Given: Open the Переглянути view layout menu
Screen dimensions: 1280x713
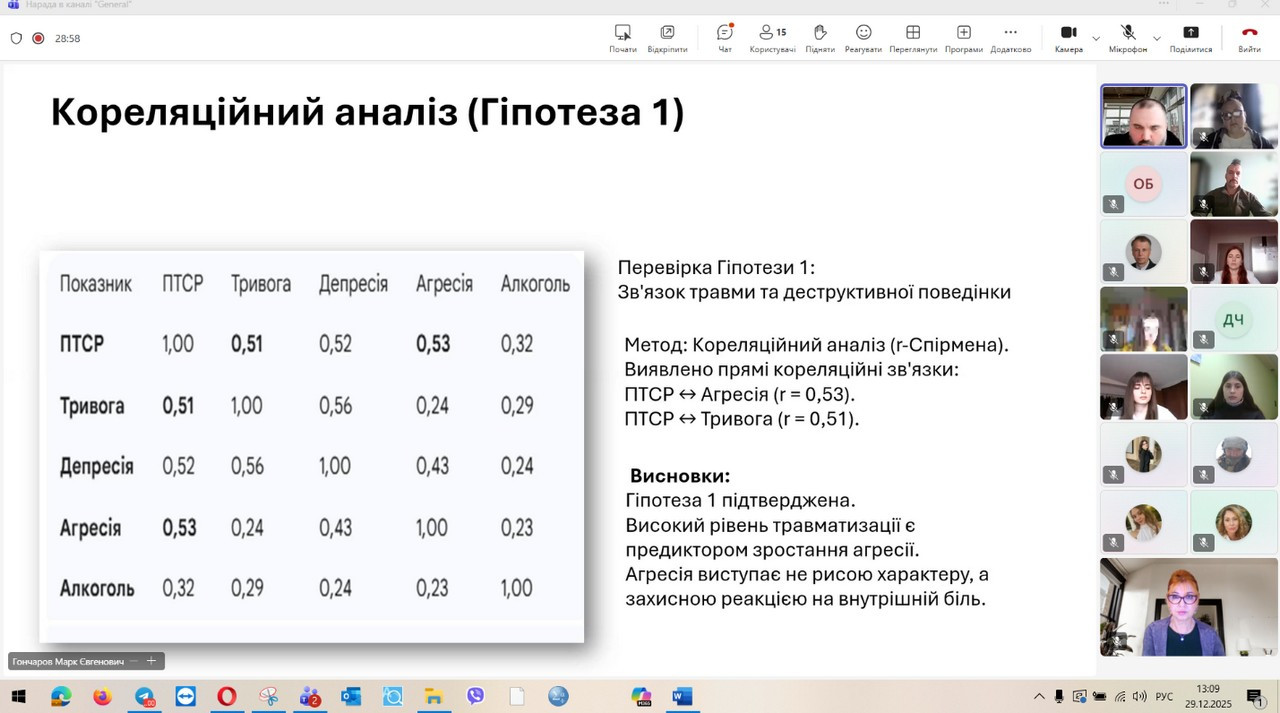Looking at the screenshot, I should (912, 38).
